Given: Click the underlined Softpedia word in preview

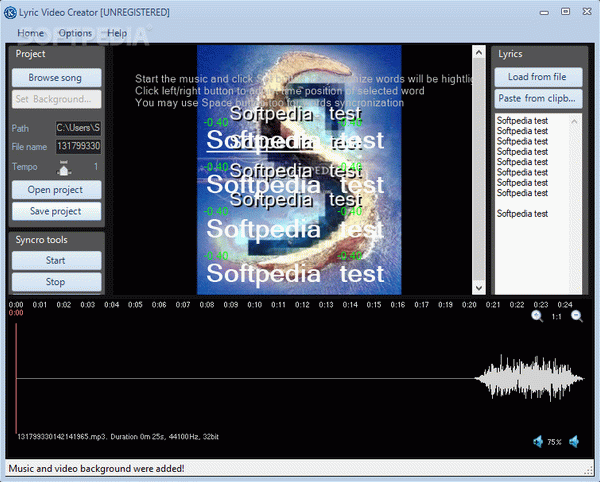Looking at the screenshot, I should 263,140.
